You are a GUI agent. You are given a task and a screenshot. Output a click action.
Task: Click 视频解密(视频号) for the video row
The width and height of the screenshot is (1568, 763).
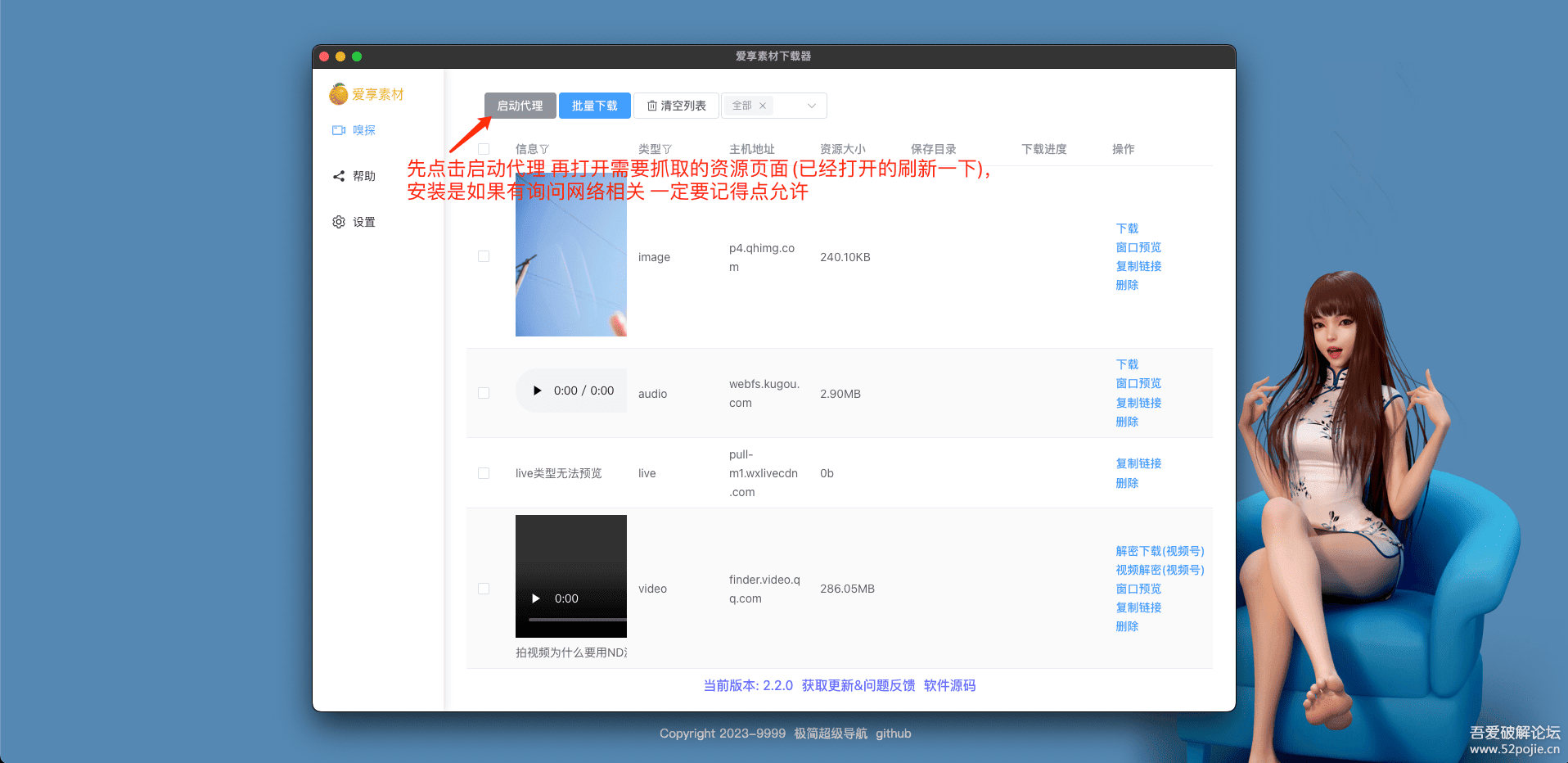pyautogui.click(x=1160, y=570)
